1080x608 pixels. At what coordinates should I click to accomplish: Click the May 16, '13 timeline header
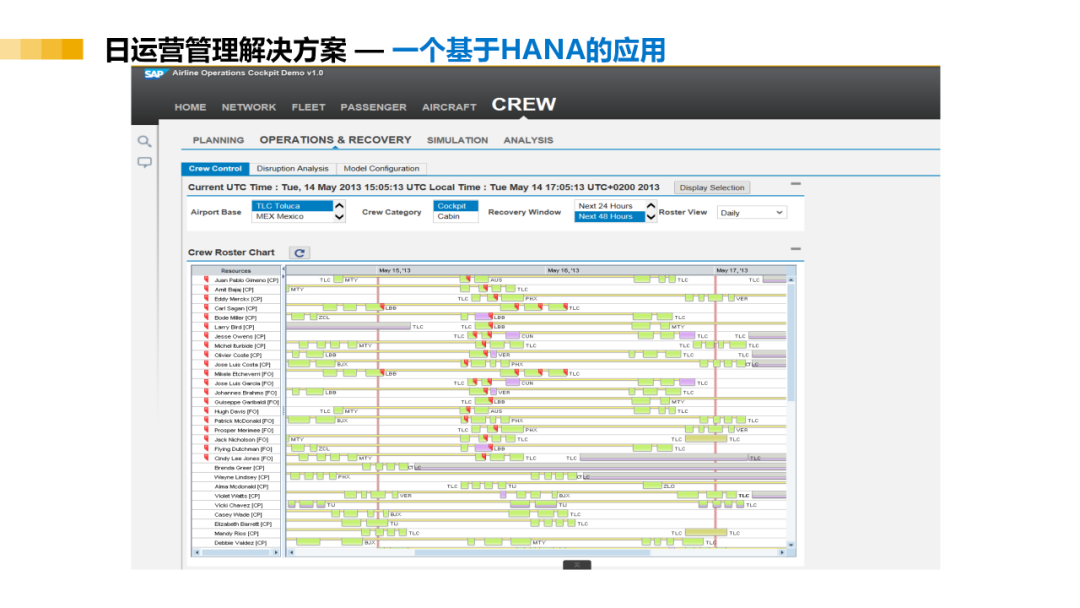(563, 271)
